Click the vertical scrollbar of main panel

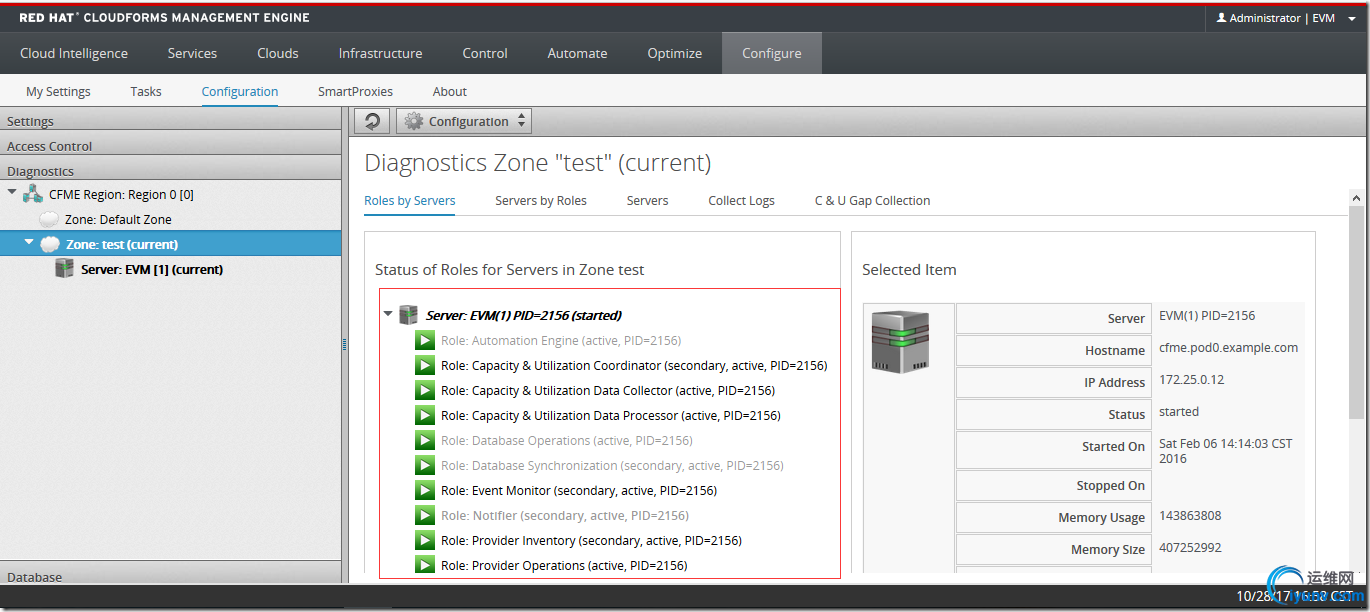(x=1356, y=312)
